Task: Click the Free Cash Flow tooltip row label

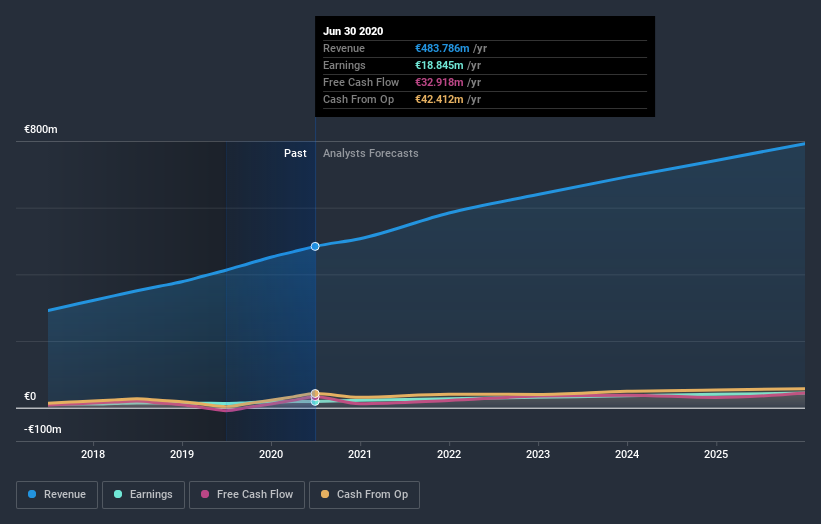Action: click(x=361, y=82)
